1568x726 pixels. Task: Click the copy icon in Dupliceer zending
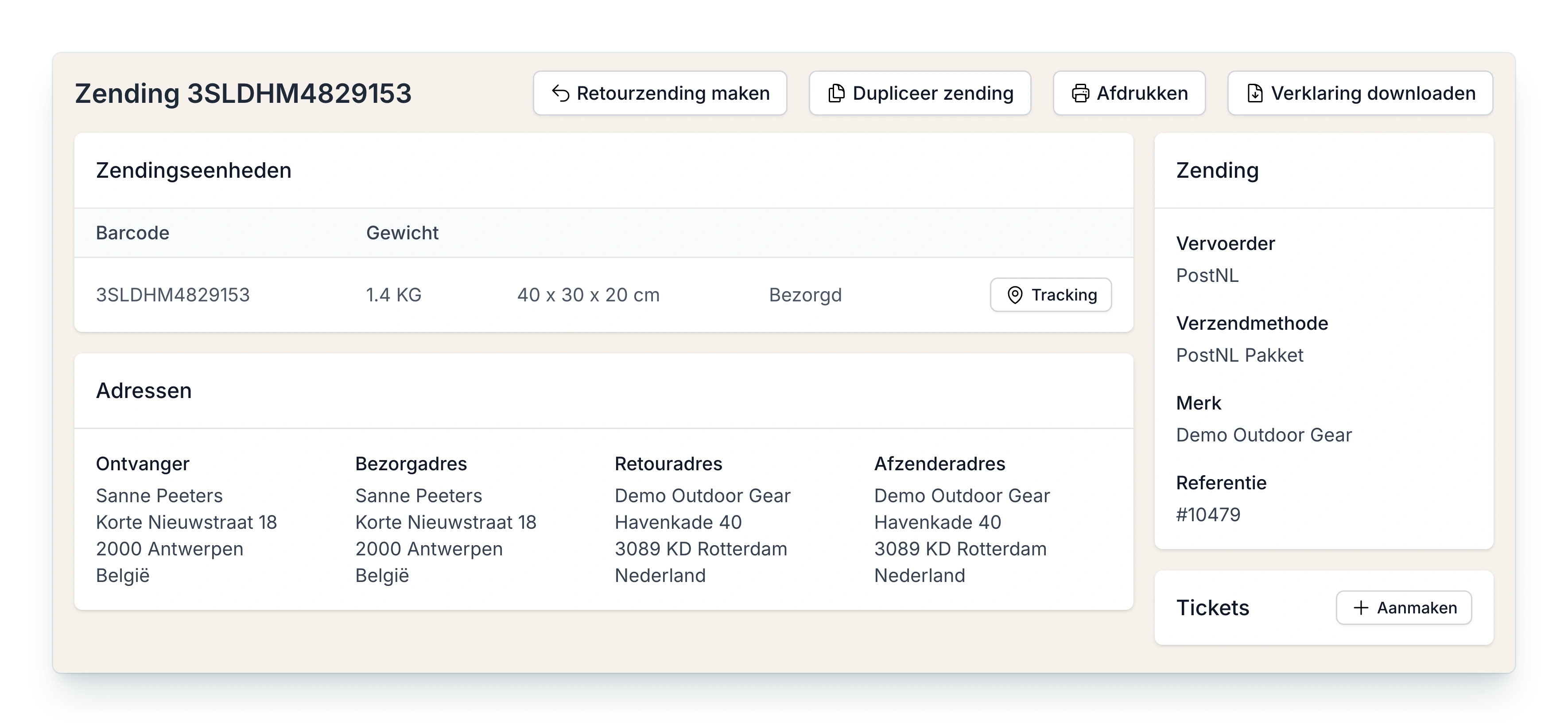[x=836, y=93]
